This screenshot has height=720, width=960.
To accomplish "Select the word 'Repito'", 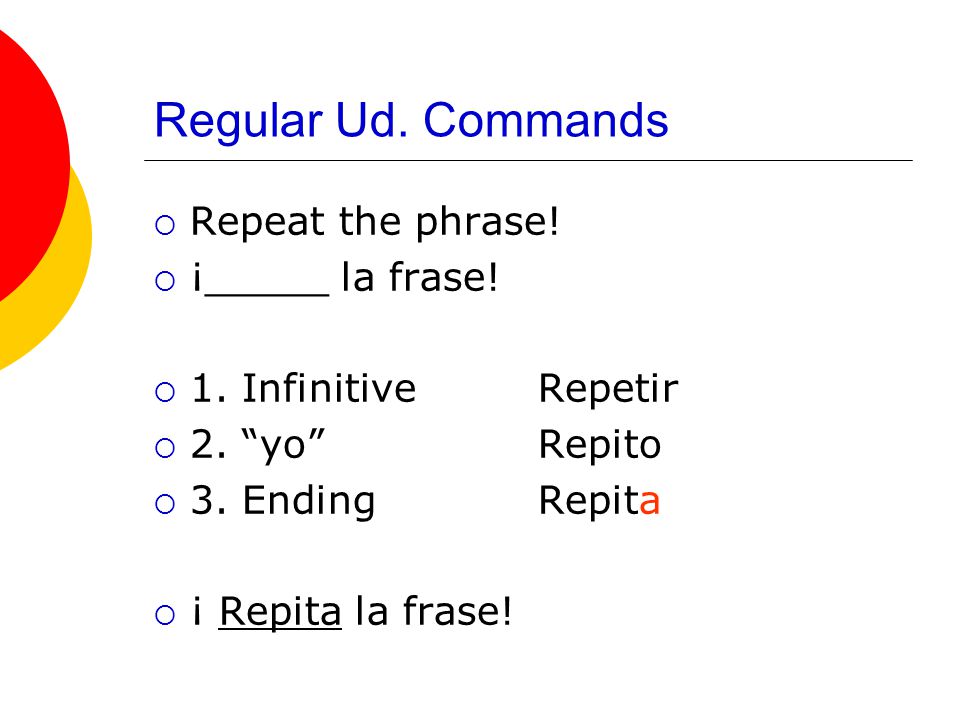I will coord(600,445).
